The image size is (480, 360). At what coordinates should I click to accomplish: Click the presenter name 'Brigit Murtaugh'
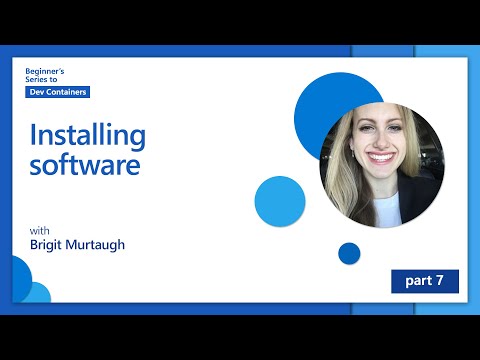pyautogui.click(x=77, y=245)
